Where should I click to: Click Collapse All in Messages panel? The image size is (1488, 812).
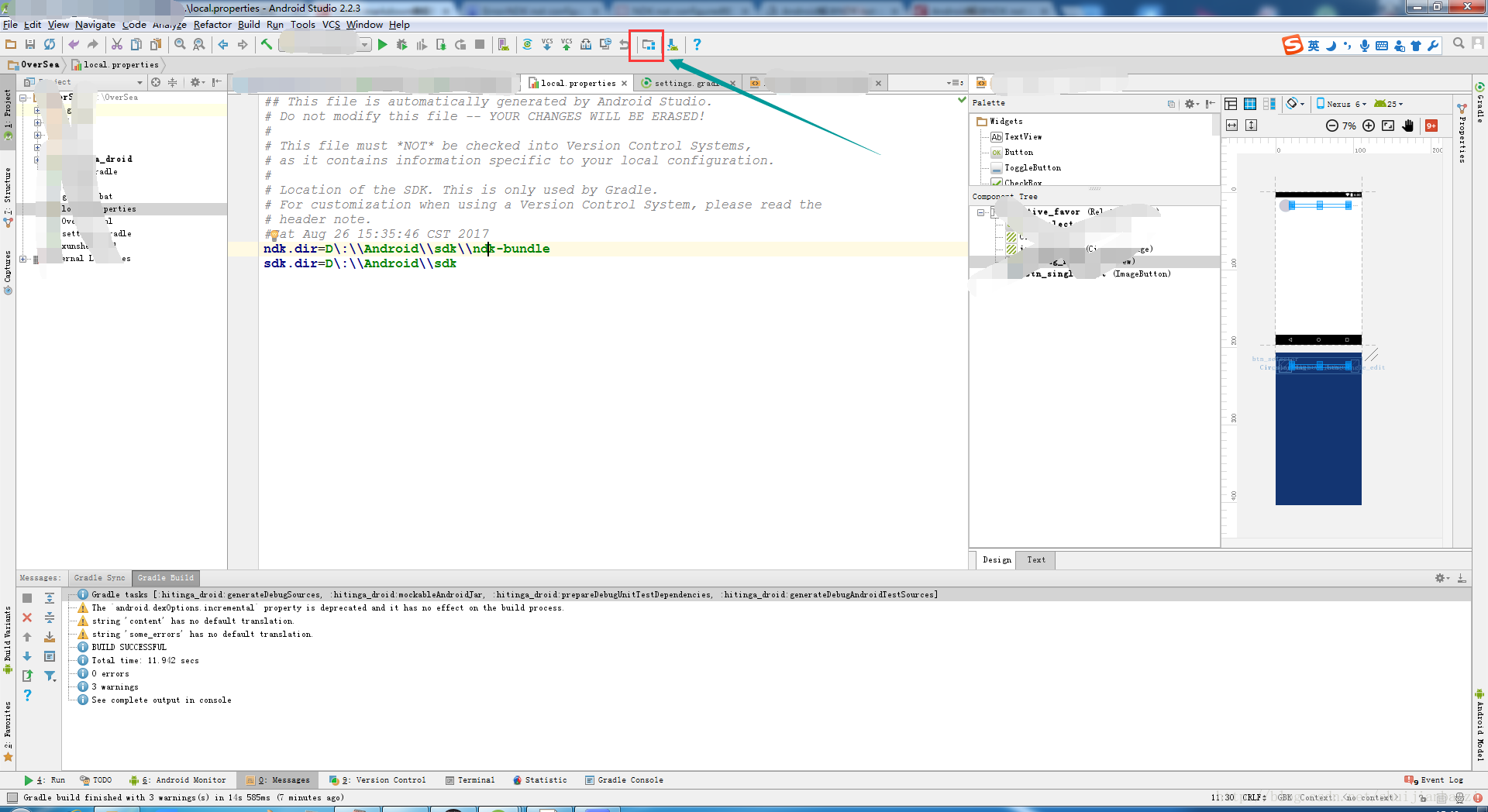pos(50,618)
